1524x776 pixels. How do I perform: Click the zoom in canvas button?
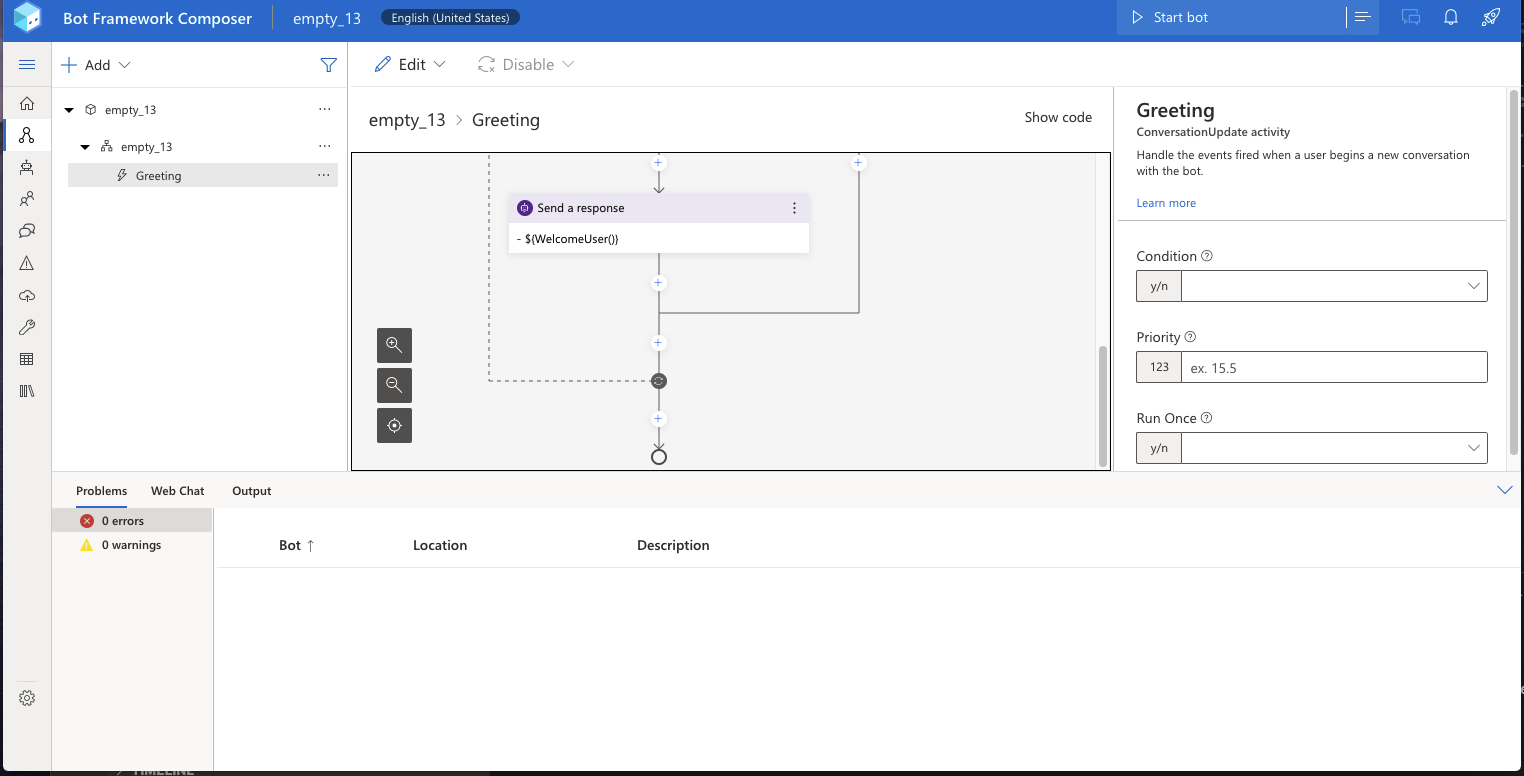point(394,345)
